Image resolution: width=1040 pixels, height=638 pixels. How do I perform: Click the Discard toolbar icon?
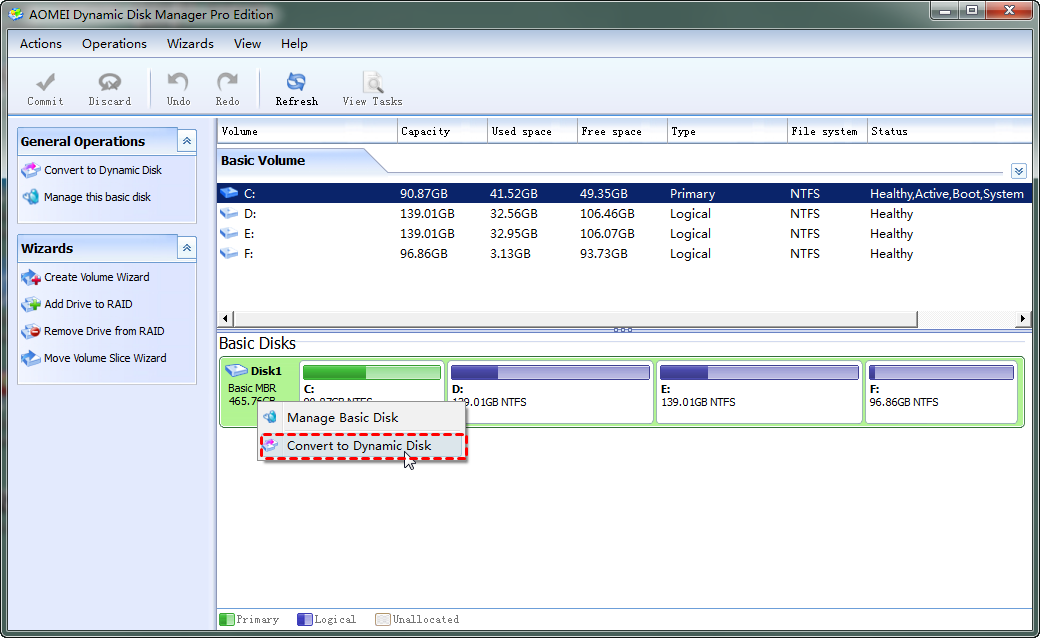[109, 82]
